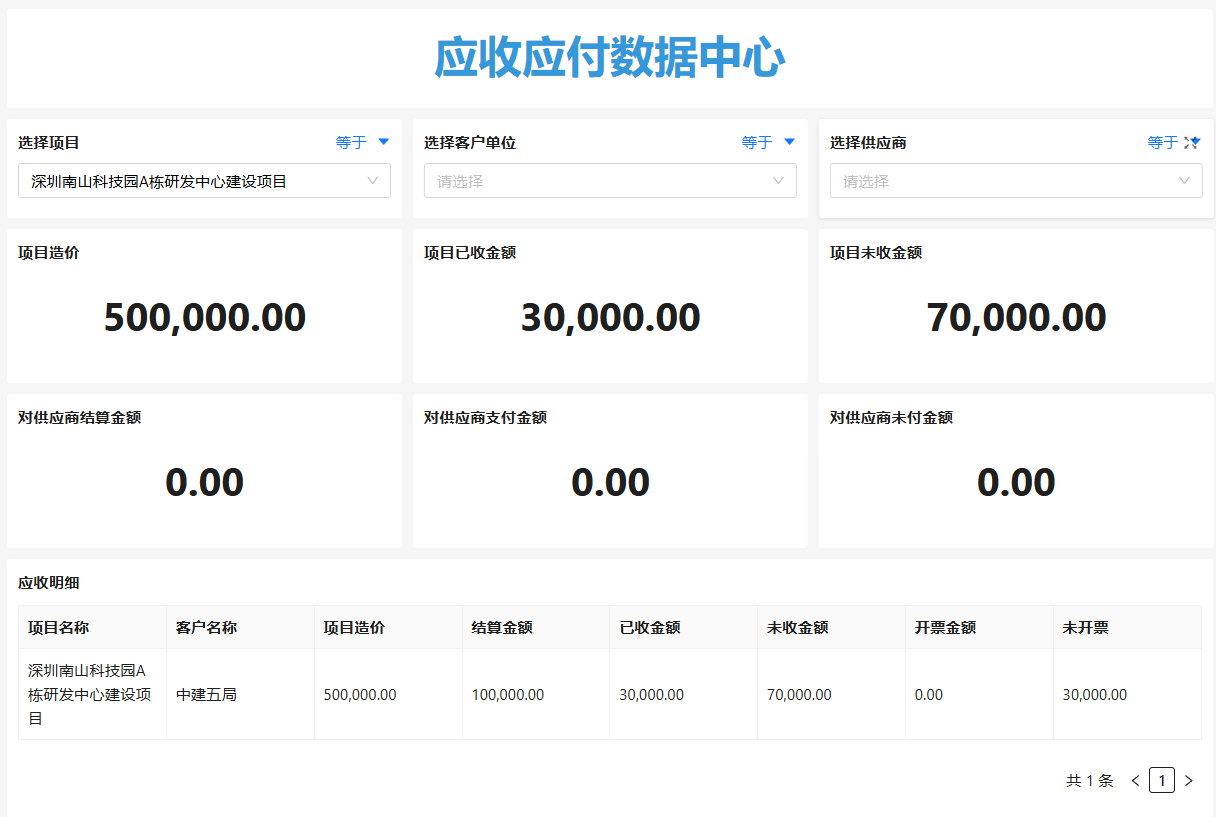Click the blue triangle beside 选择客户单位 等于
The image size is (1216, 817).
790,142
